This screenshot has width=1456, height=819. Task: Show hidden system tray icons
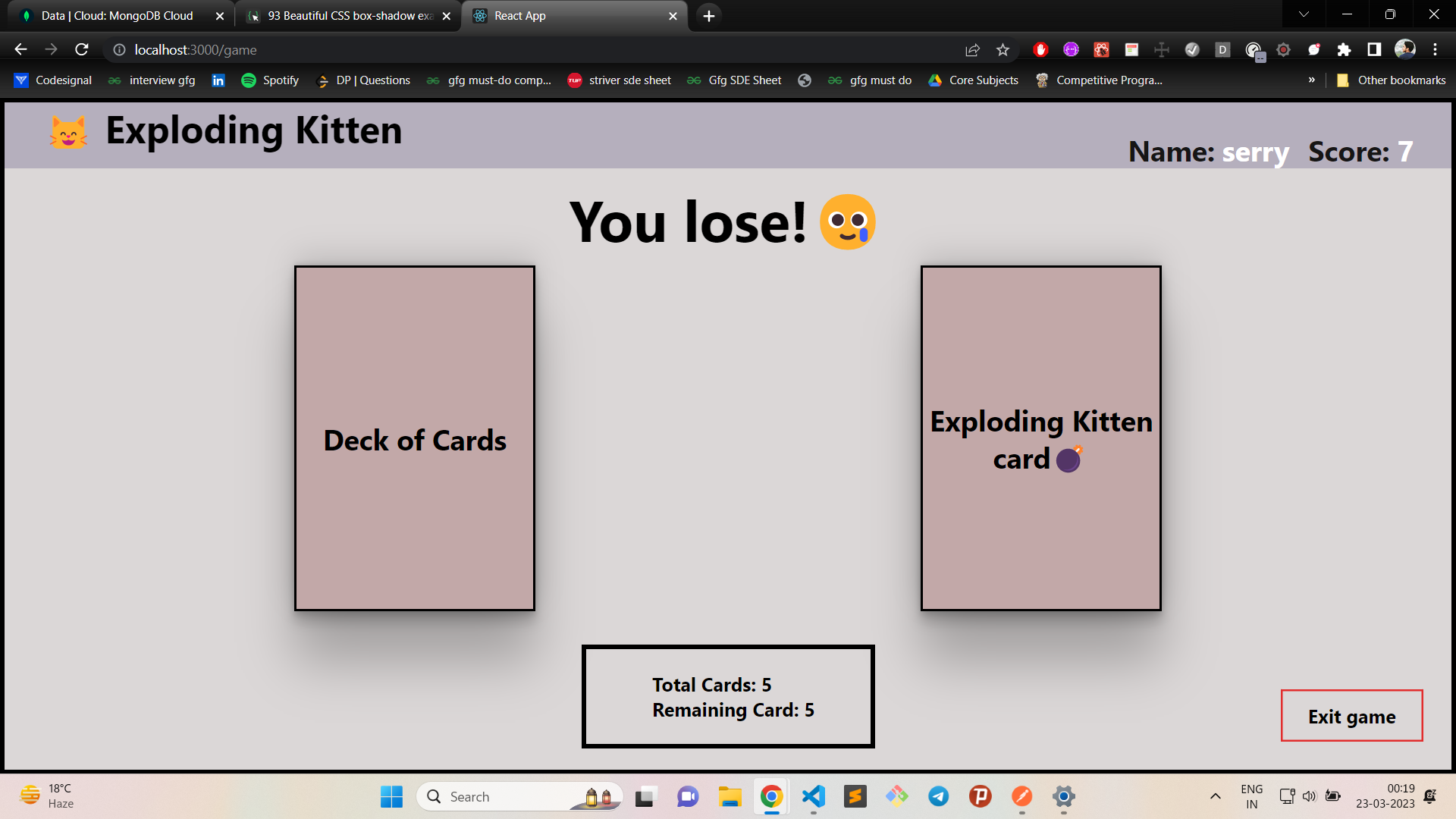coord(1215,796)
